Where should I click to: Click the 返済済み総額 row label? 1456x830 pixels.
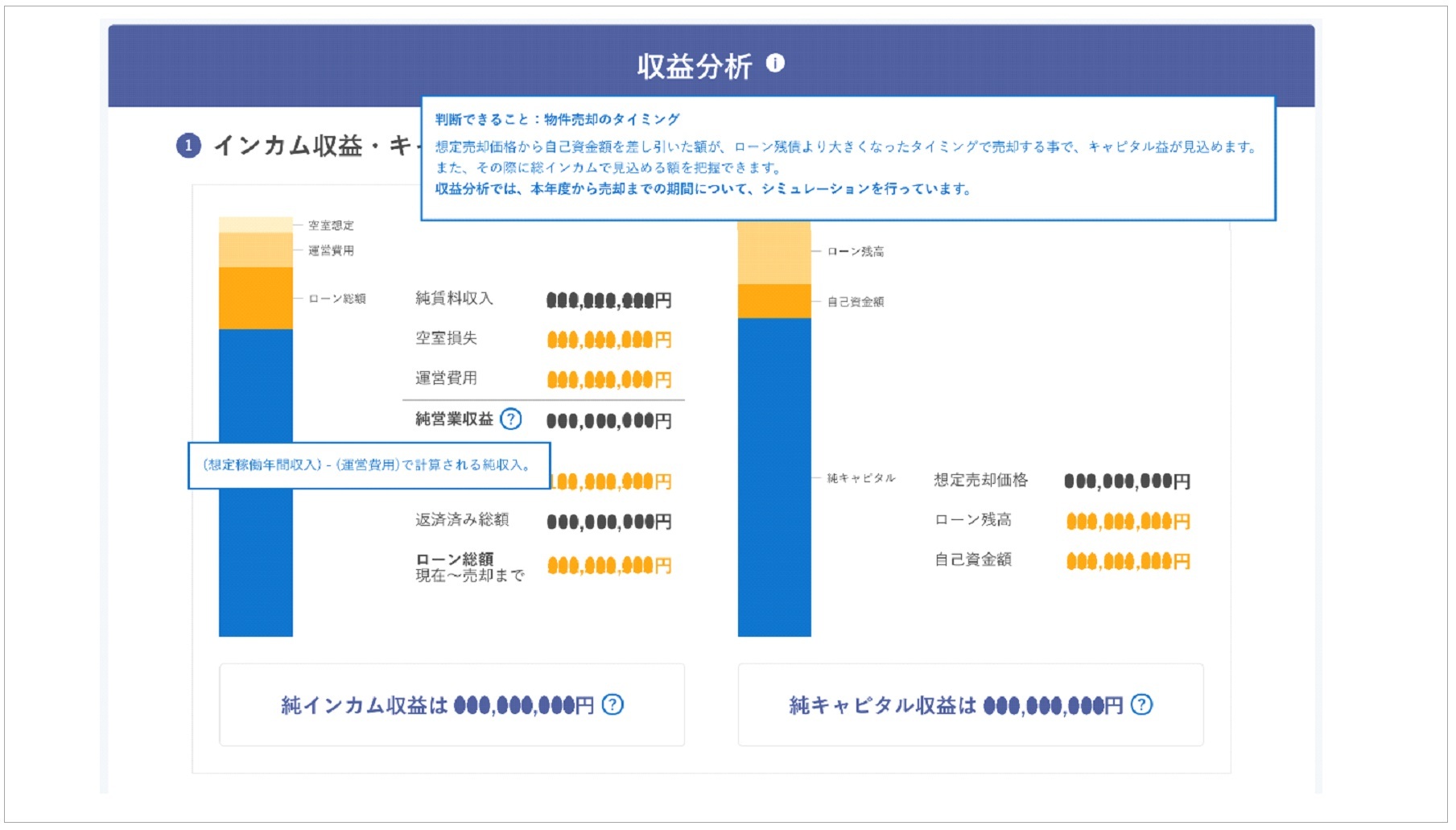coord(462,520)
